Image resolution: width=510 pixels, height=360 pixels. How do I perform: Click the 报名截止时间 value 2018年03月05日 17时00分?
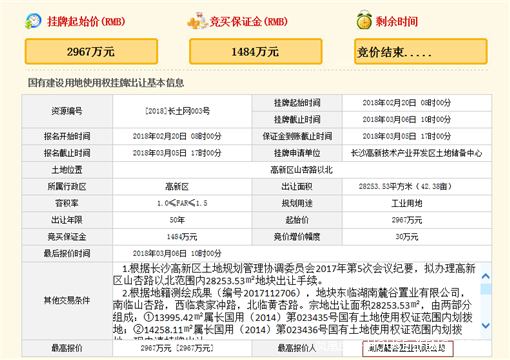click(177, 153)
